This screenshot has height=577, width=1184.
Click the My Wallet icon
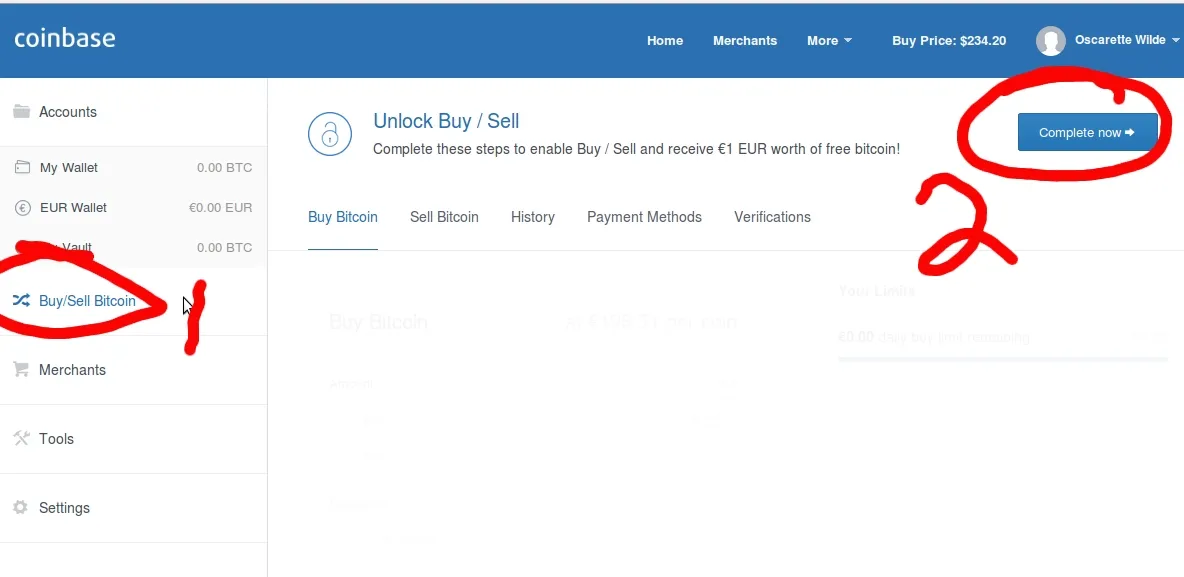(22, 167)
